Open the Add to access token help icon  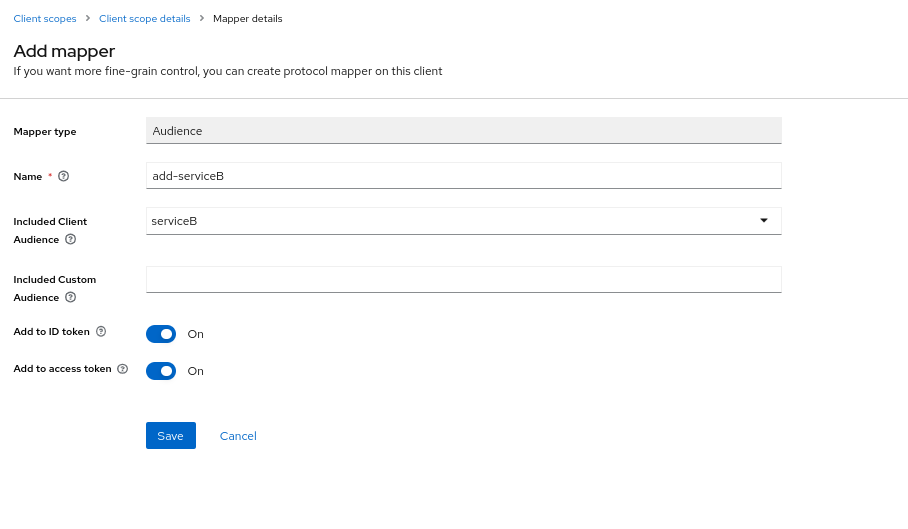point(123,369)
